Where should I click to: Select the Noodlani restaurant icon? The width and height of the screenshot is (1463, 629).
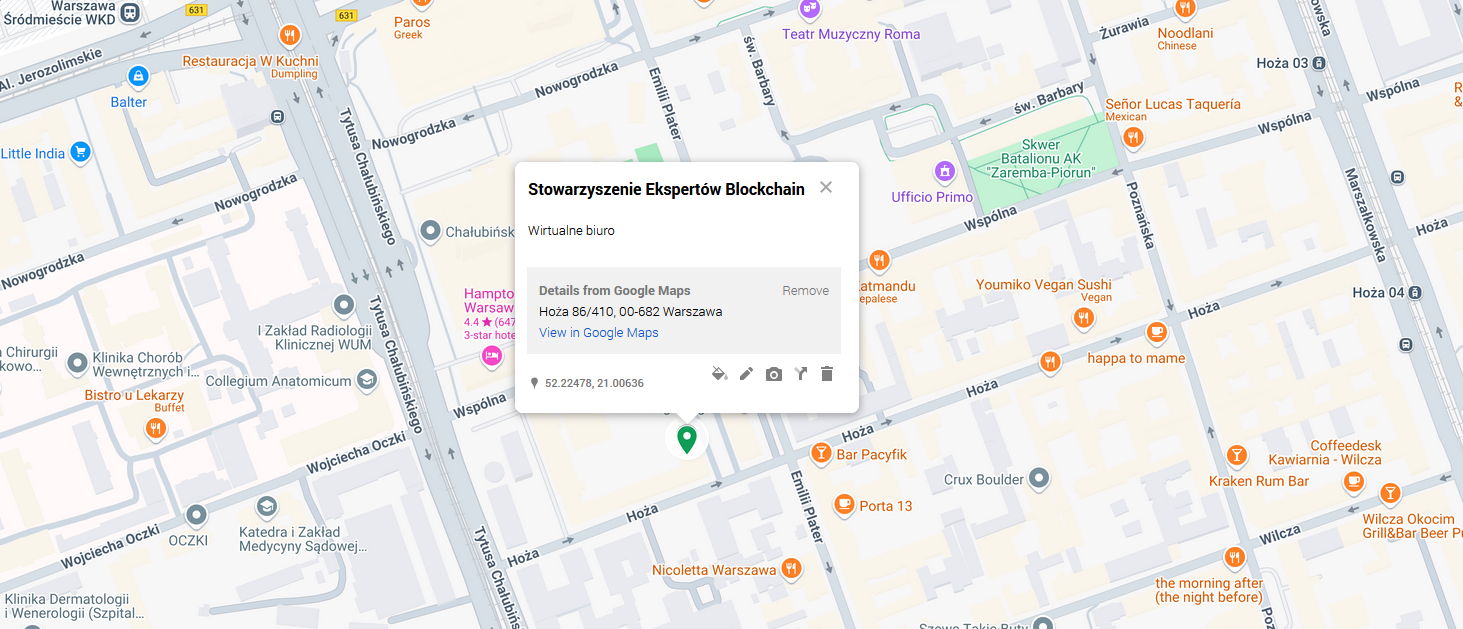[1186, 9]
